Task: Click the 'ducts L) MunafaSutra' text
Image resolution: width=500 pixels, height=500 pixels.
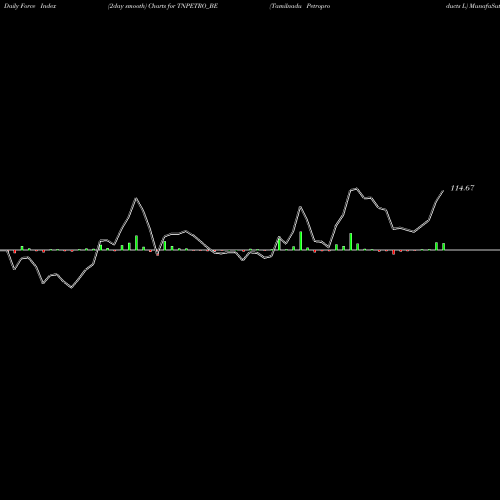Action: tap(473, 6)
